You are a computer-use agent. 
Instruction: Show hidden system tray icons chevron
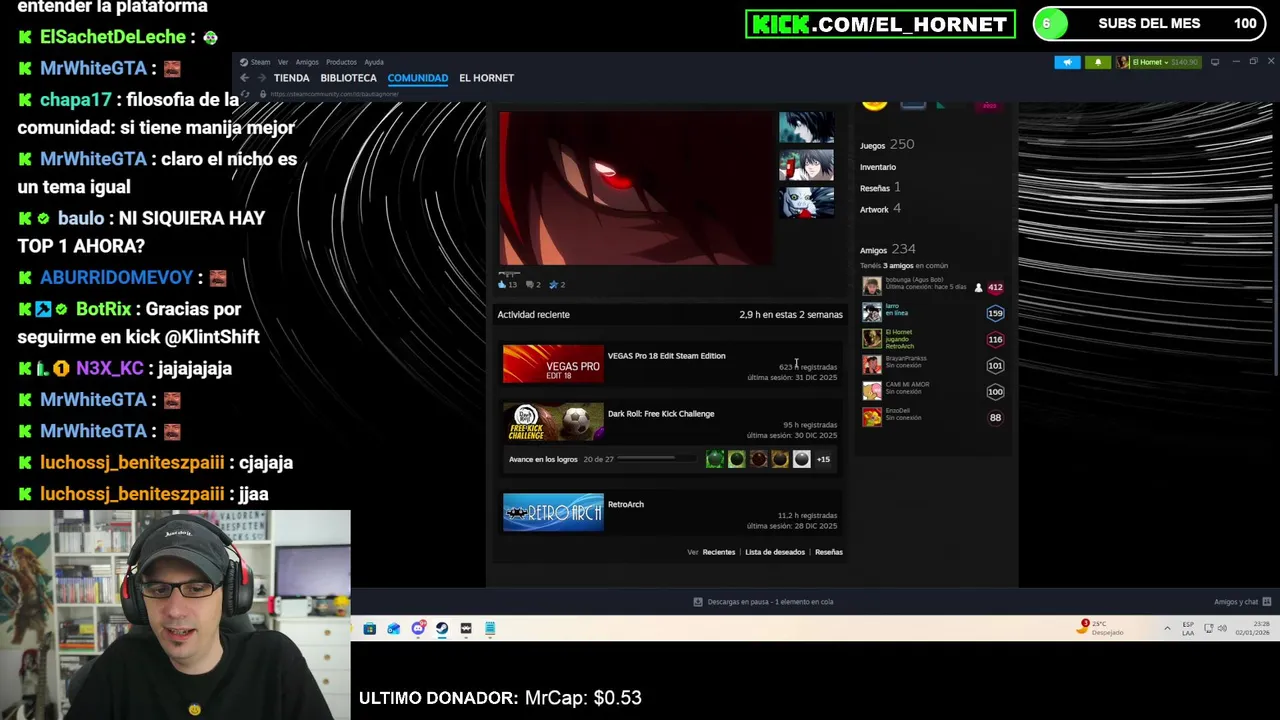(x=1167, y=628)
